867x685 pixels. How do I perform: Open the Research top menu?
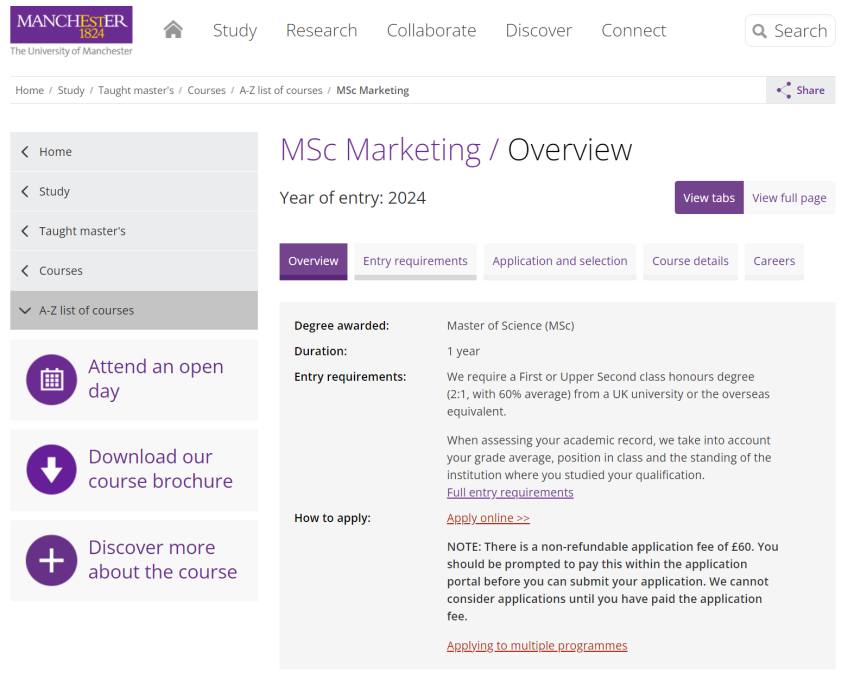click(x=321, y=30)
